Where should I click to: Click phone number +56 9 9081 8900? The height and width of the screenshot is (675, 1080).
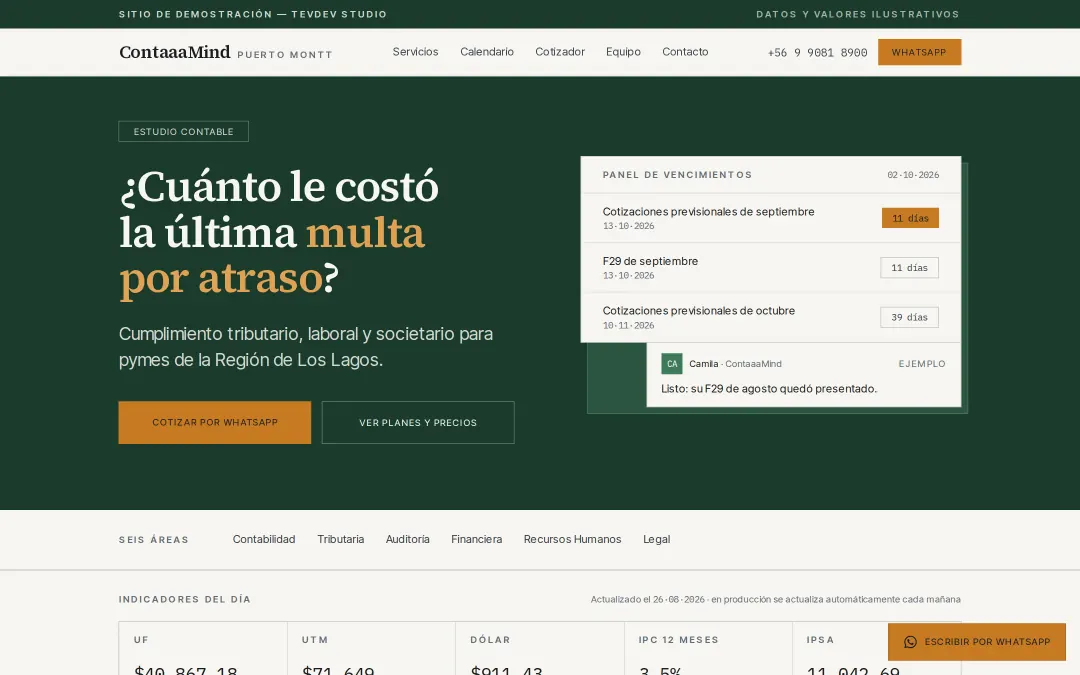pos(818,52)
